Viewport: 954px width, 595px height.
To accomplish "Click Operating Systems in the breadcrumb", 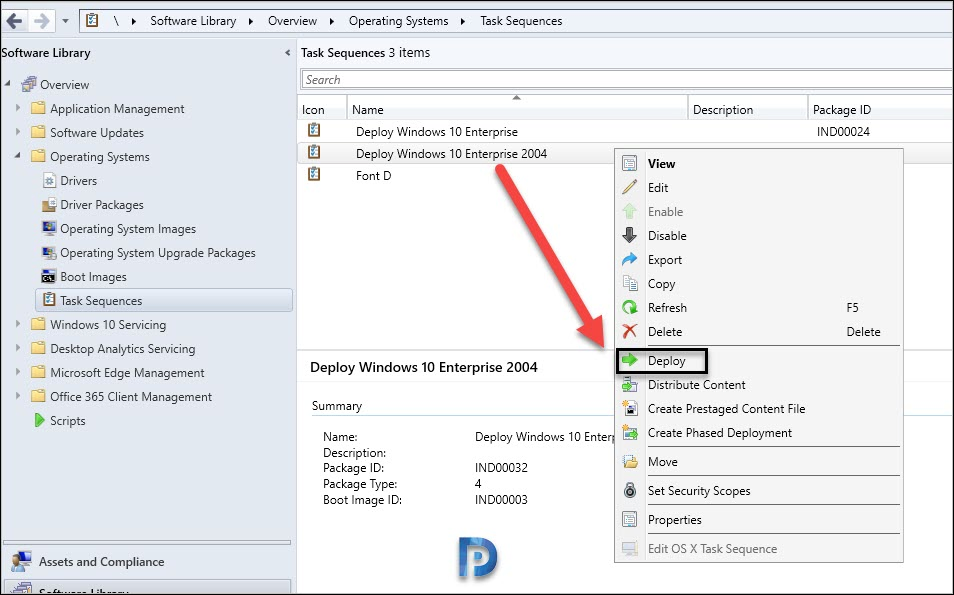I will [398, 21].
